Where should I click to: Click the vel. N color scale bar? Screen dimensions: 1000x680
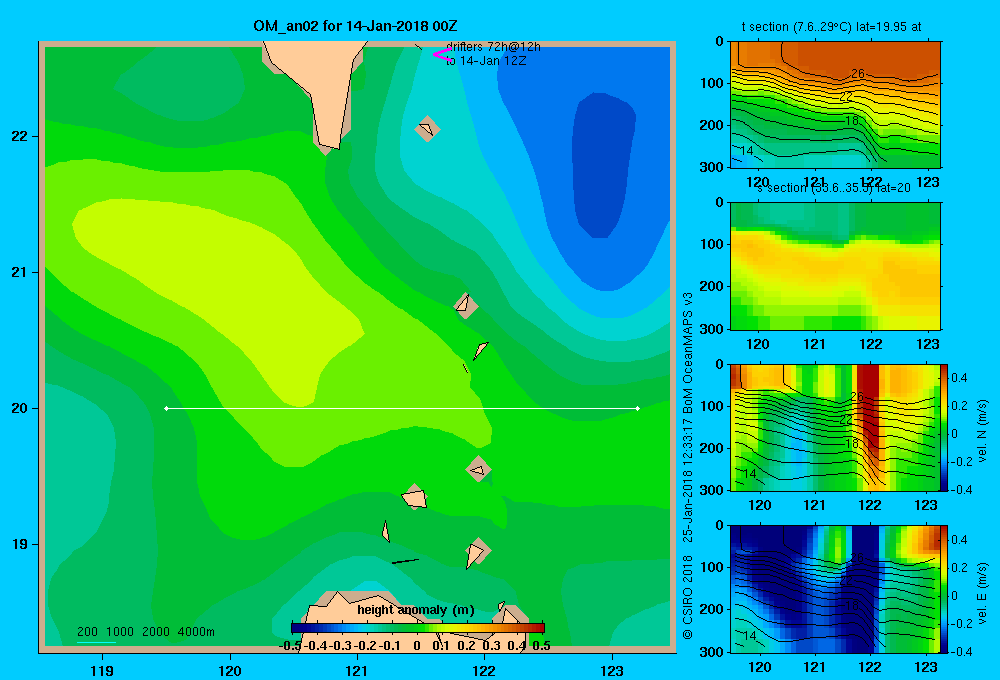tap(944, 427)
